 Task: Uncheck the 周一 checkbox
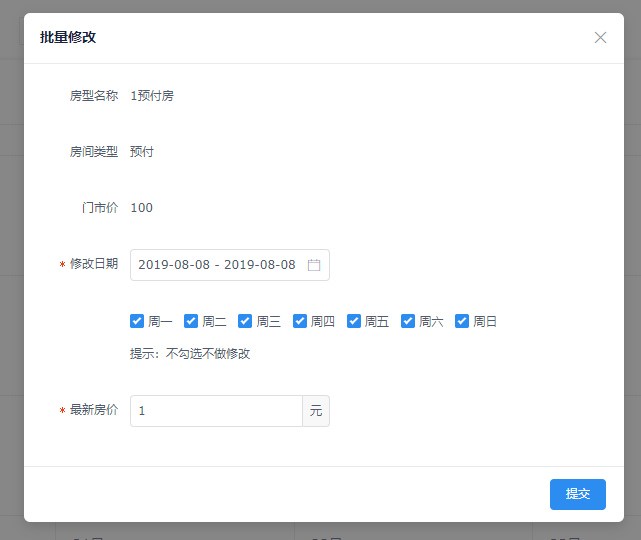pos(137,321)
